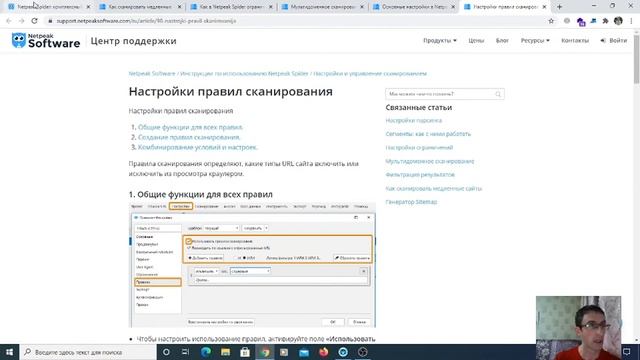This screenshot has width=640, height=360.
Task: Open the purple extension icon in toolbar
Action: tap(581, 21)
